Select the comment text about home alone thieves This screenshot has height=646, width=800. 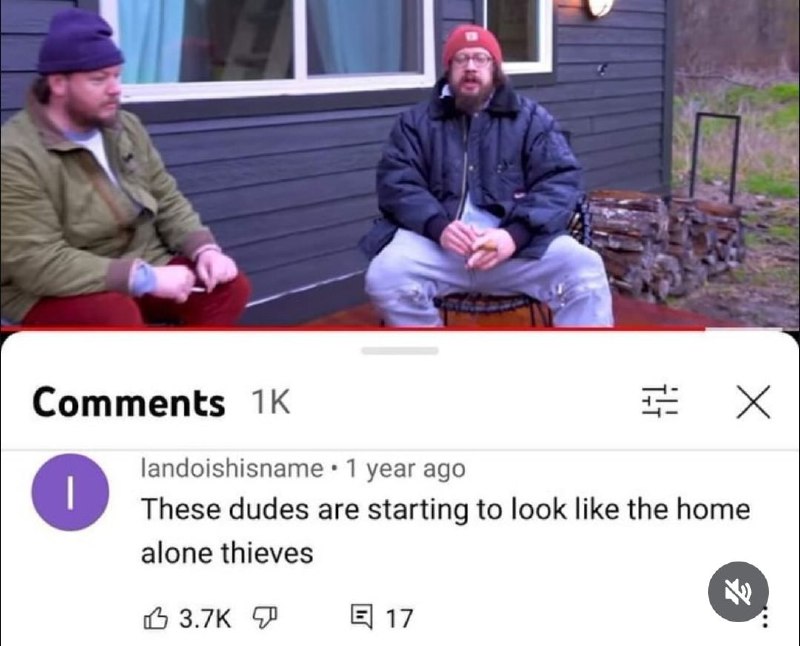[445, 531]
